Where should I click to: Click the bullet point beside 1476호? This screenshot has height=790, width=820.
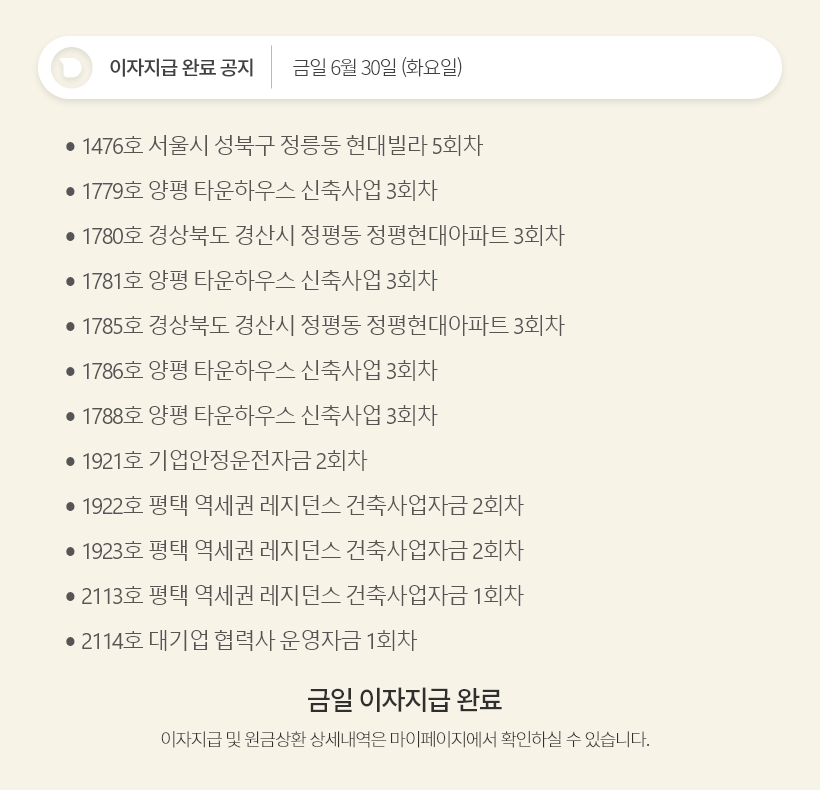(x=70, y=147)
